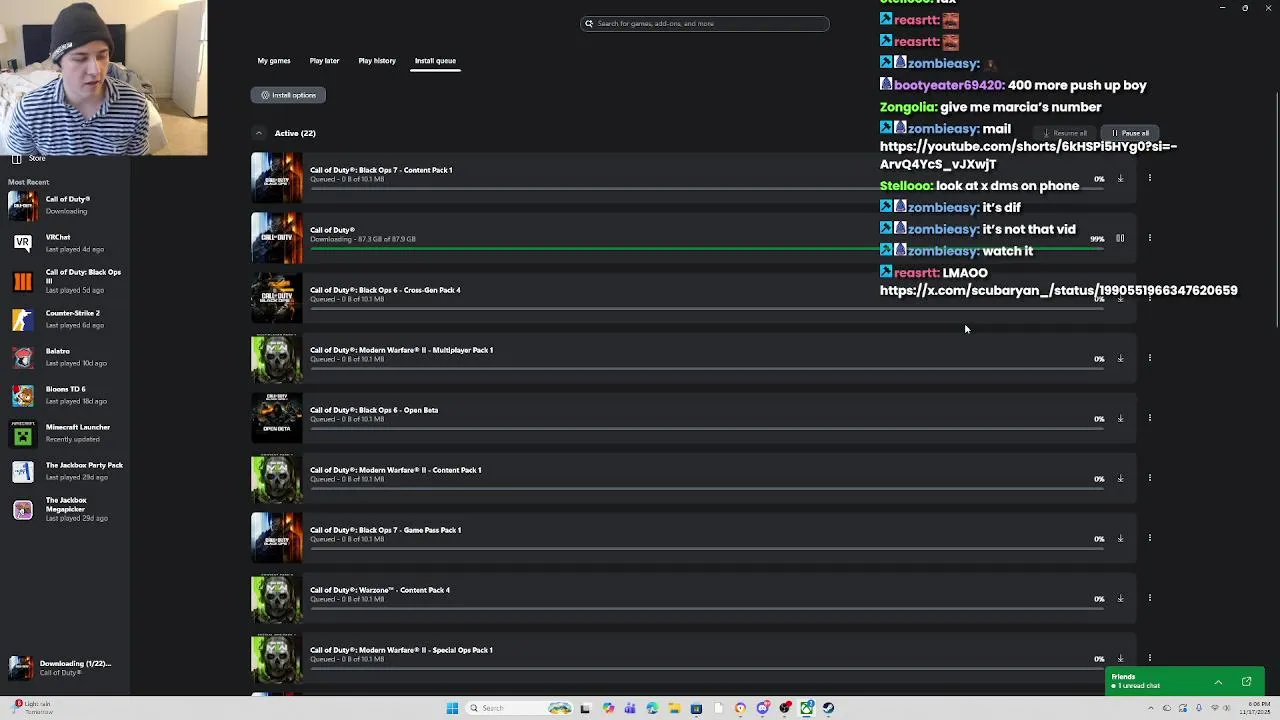Switch to the Play later tab
This screenshot has height=720, width=1280.
click(x=324, y=61)
